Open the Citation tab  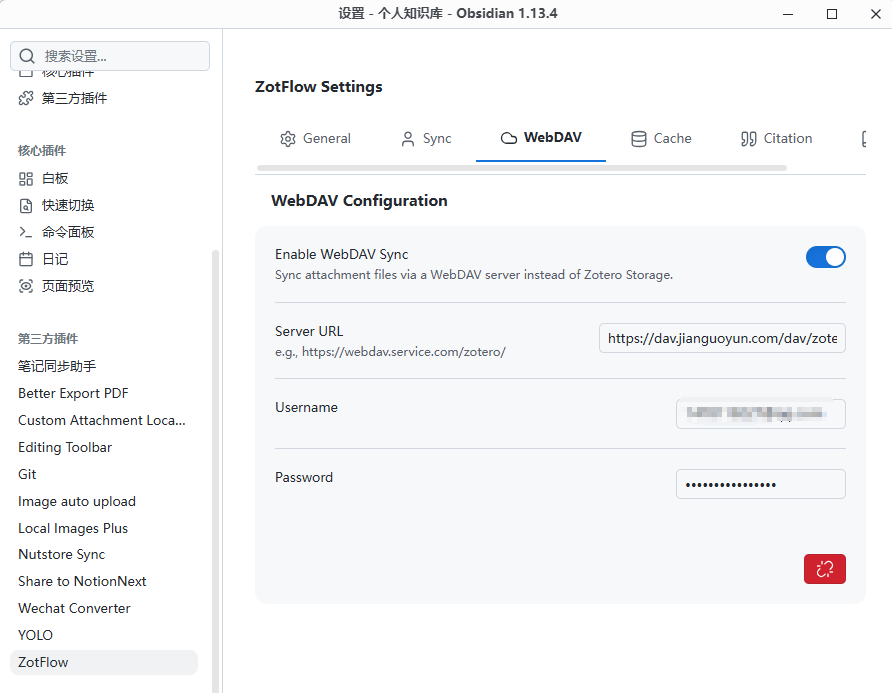pyautogui.click(x=777, y=139)
